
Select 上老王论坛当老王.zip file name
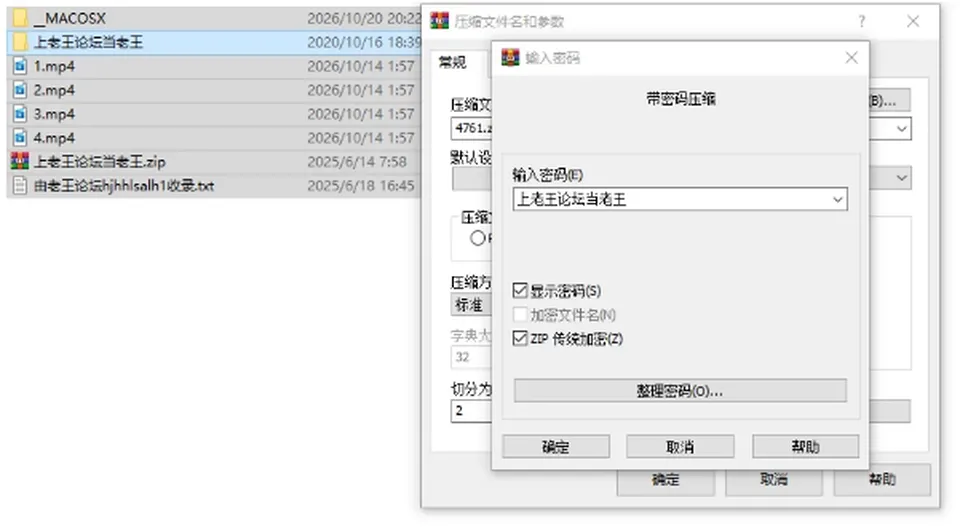coord(99,162)
